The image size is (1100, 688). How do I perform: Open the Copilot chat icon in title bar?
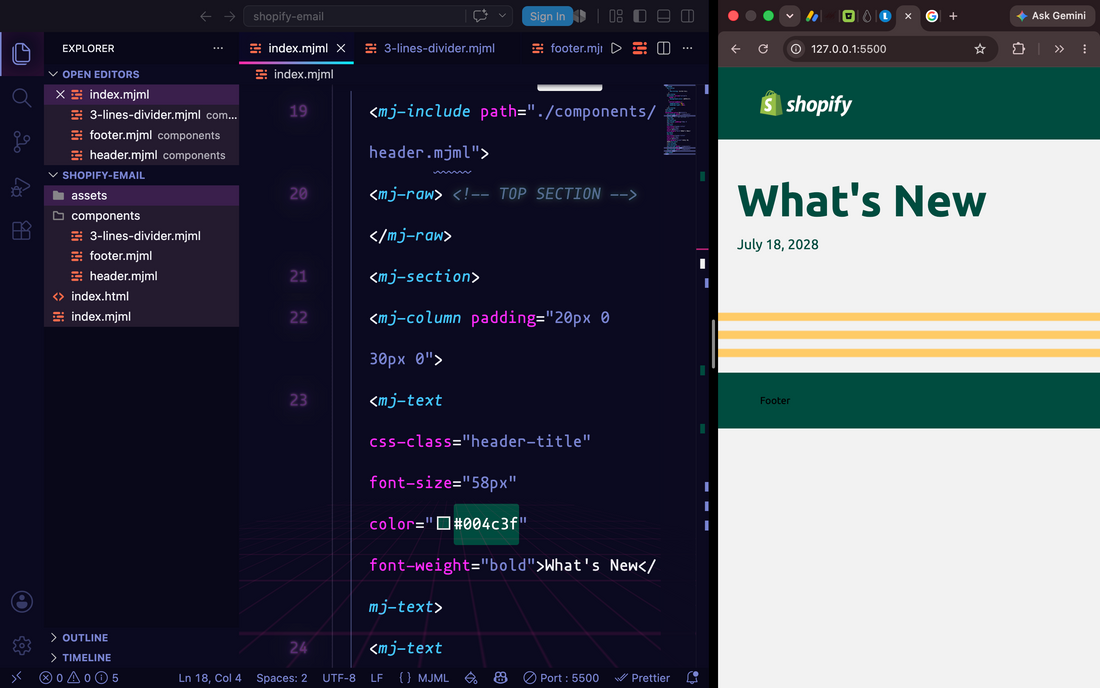tap(481, 15)
